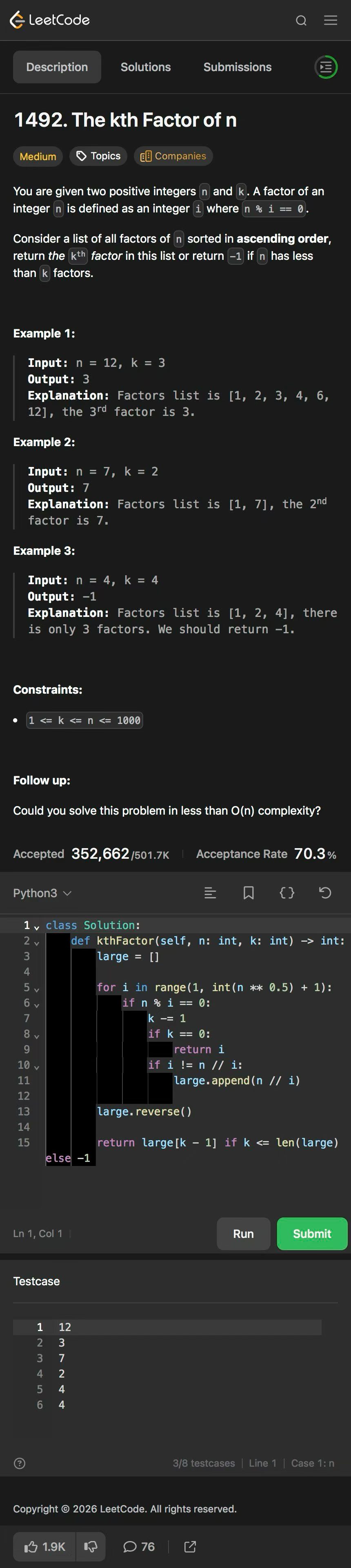The width and height of the screenshot is (351, 1568).
Task: Reset code with the undo arrow icon
Action: [325, 893]
